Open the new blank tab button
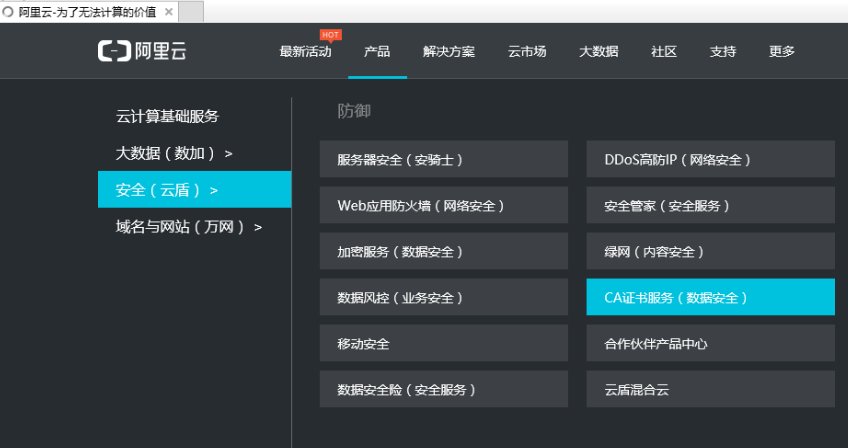This screenshot has height=448, width=848. pyautogui.click(x=191, y=12)
